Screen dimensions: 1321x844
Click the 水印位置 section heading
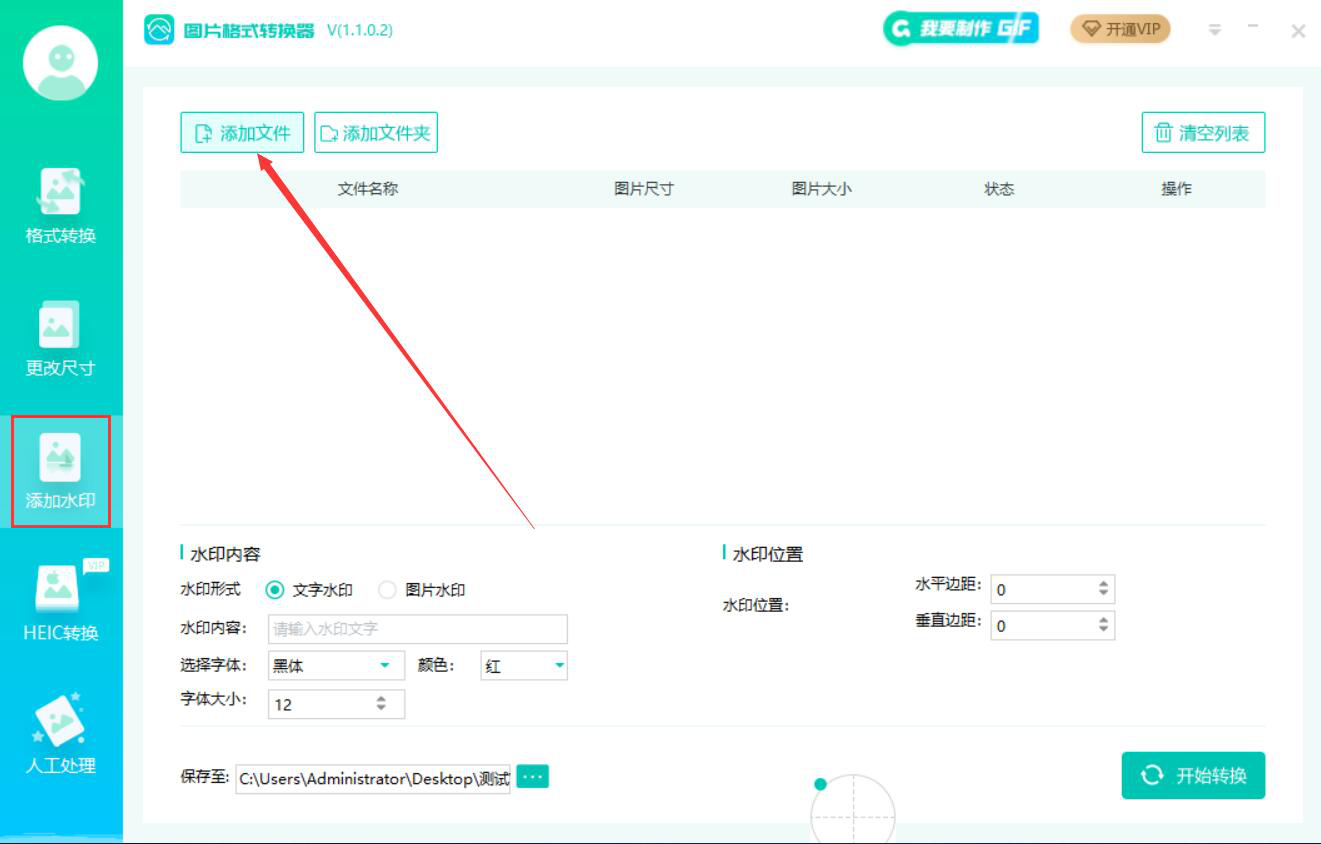[x=768, y=554]
